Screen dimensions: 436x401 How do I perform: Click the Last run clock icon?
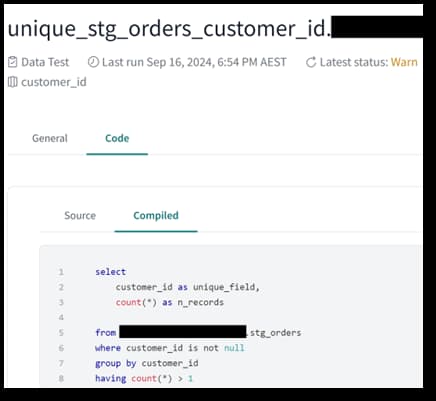(93, 62)
